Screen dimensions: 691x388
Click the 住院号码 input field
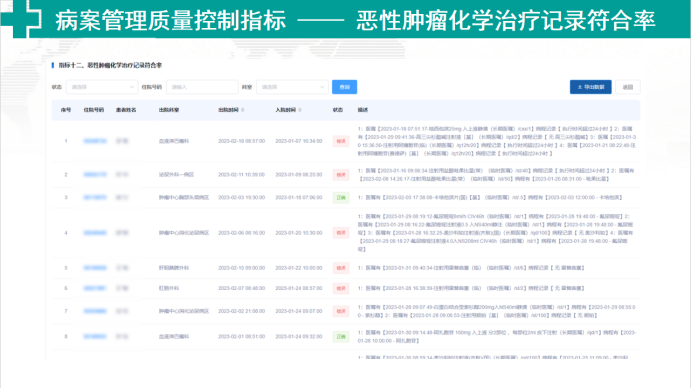[x=202, y=87]
